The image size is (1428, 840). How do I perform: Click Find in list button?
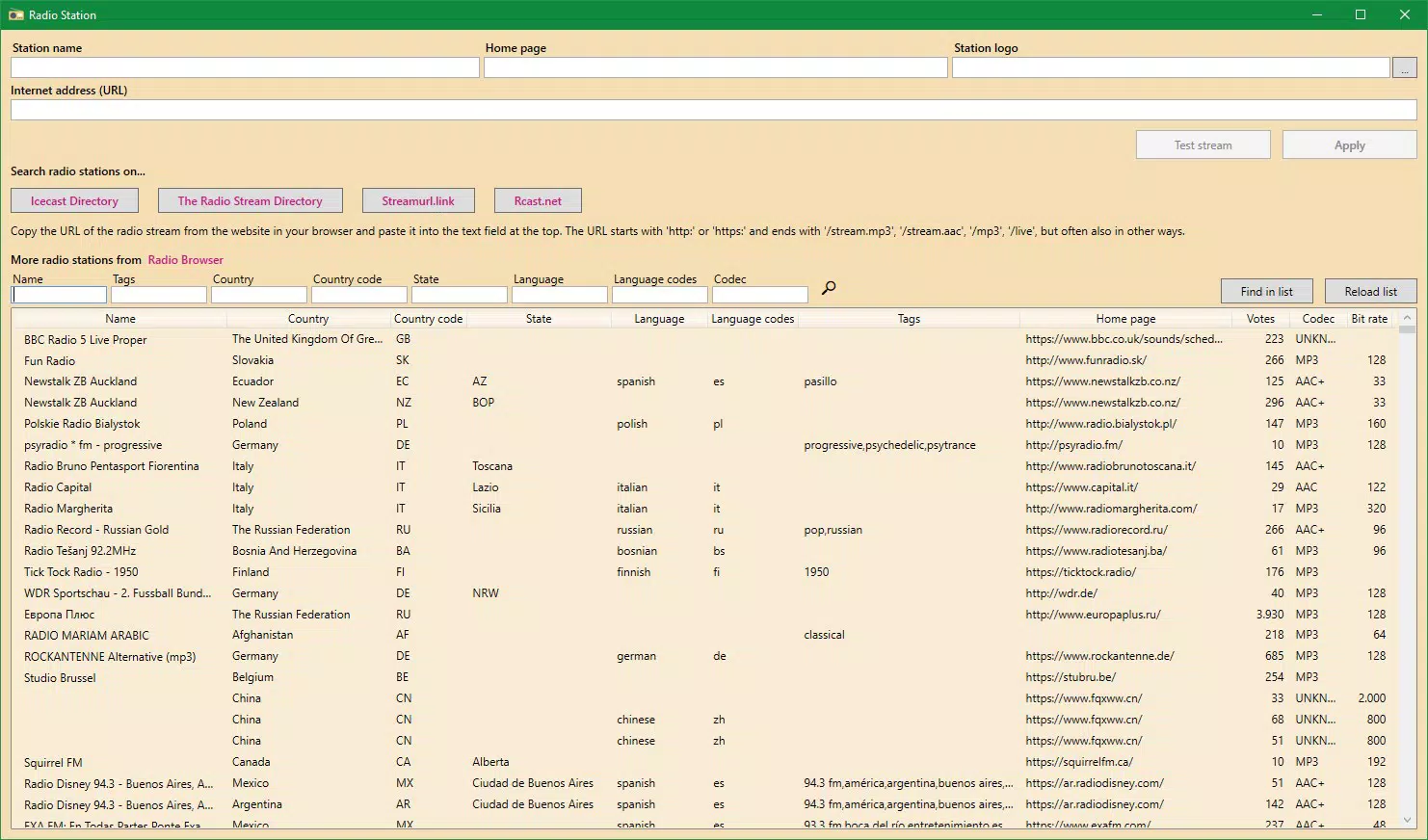pyautogui.click(x=1266, y=291)
